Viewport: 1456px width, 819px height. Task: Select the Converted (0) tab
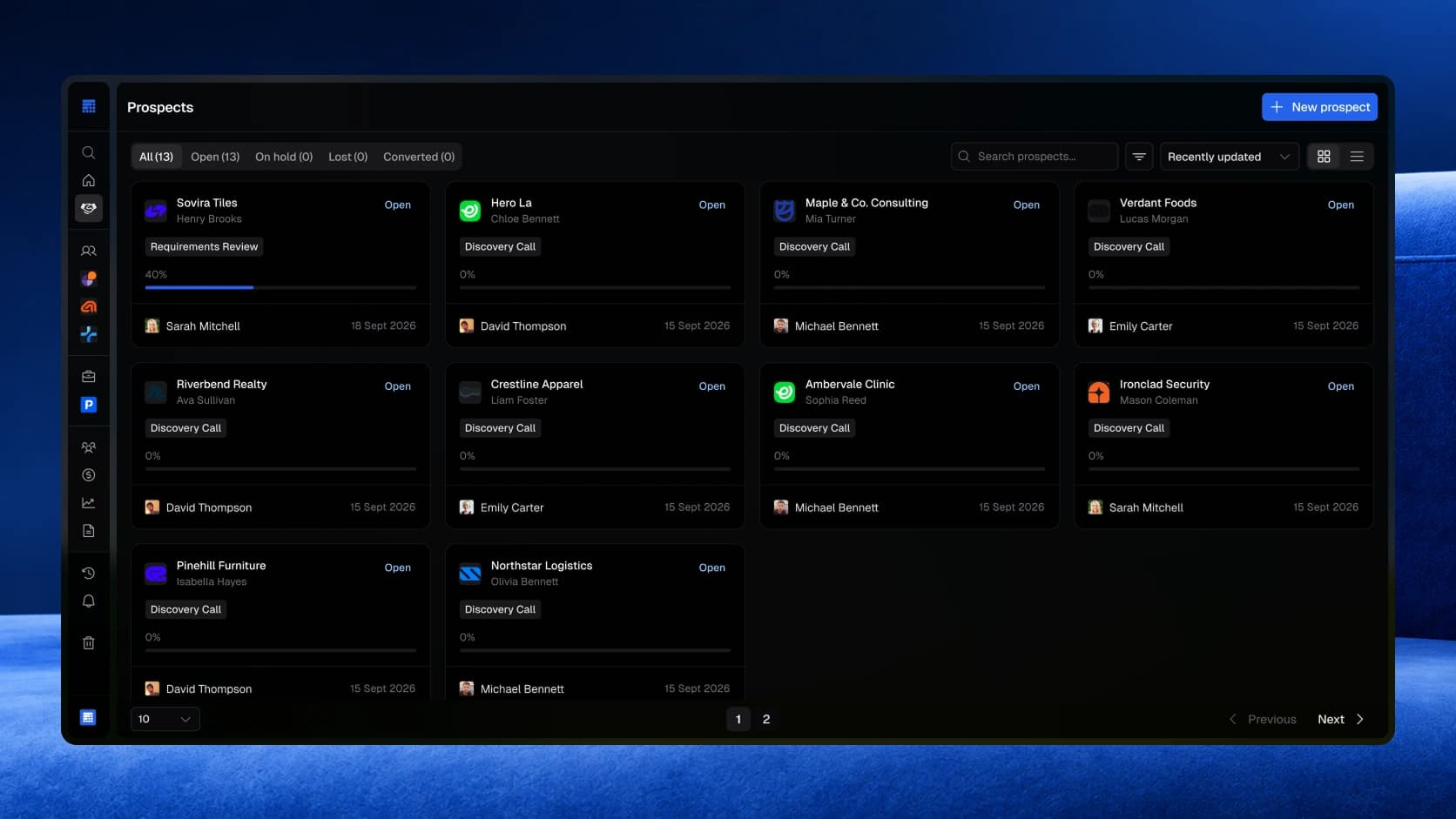pos(419,157)
